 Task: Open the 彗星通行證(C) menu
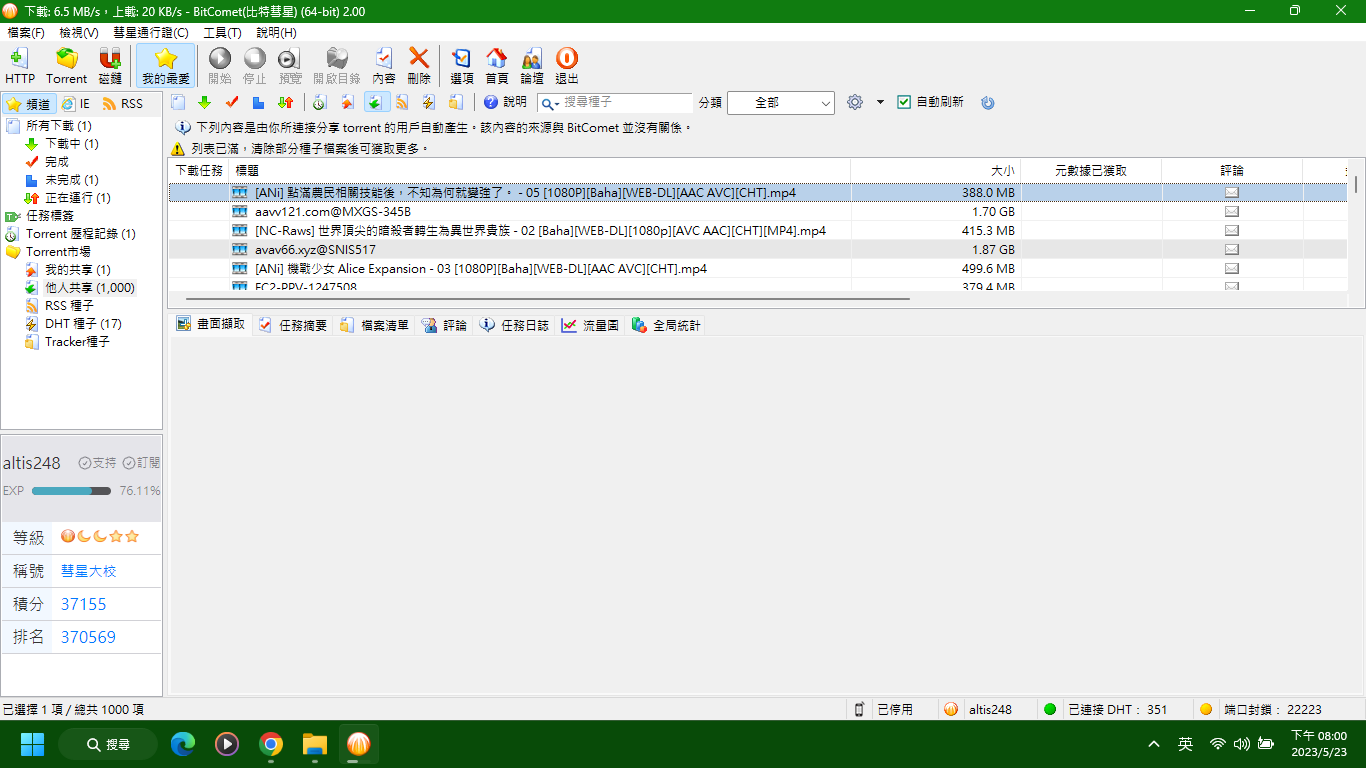pyautogui.click(x=151, y=33)
